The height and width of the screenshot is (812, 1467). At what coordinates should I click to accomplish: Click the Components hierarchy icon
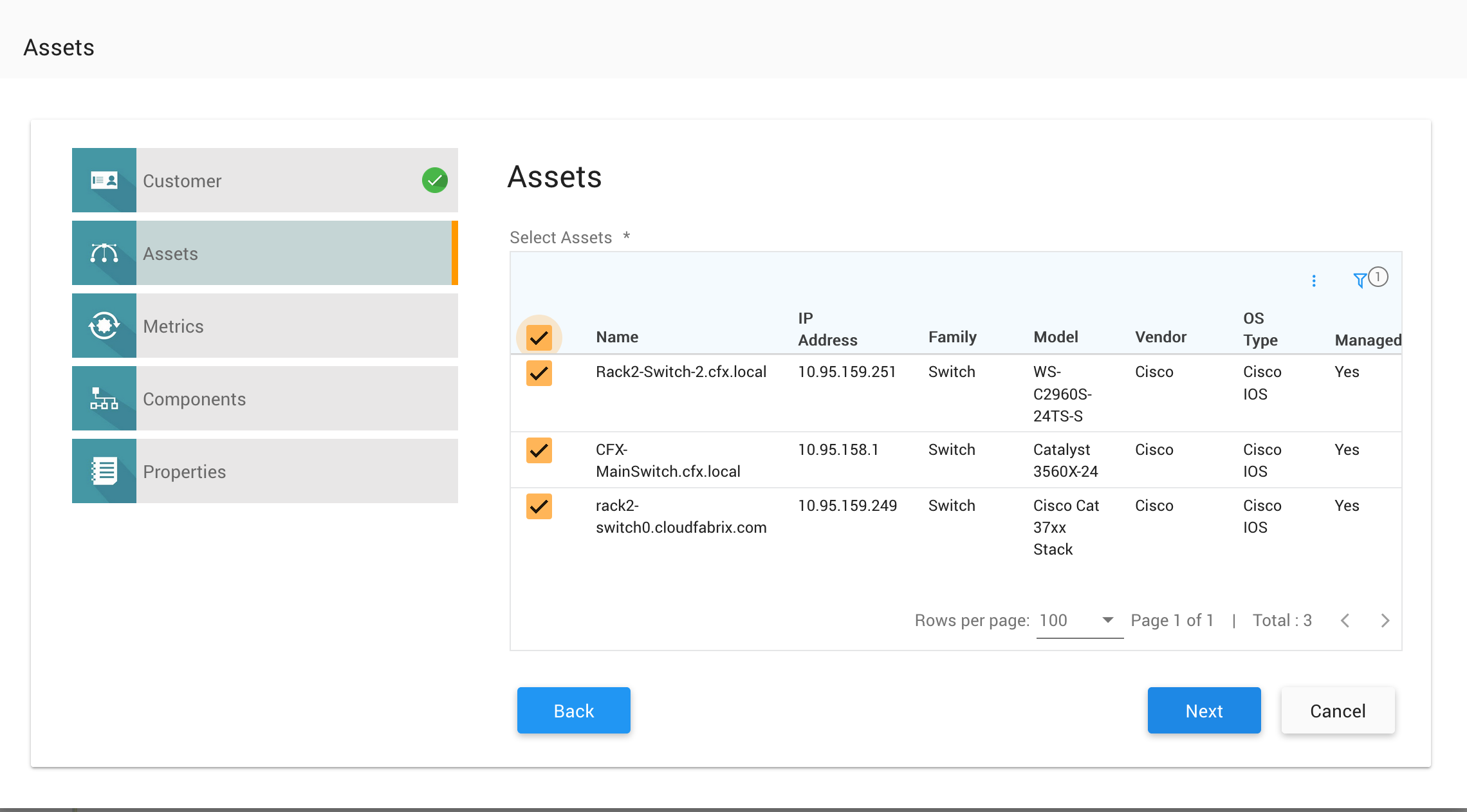[x=104, y=398]
